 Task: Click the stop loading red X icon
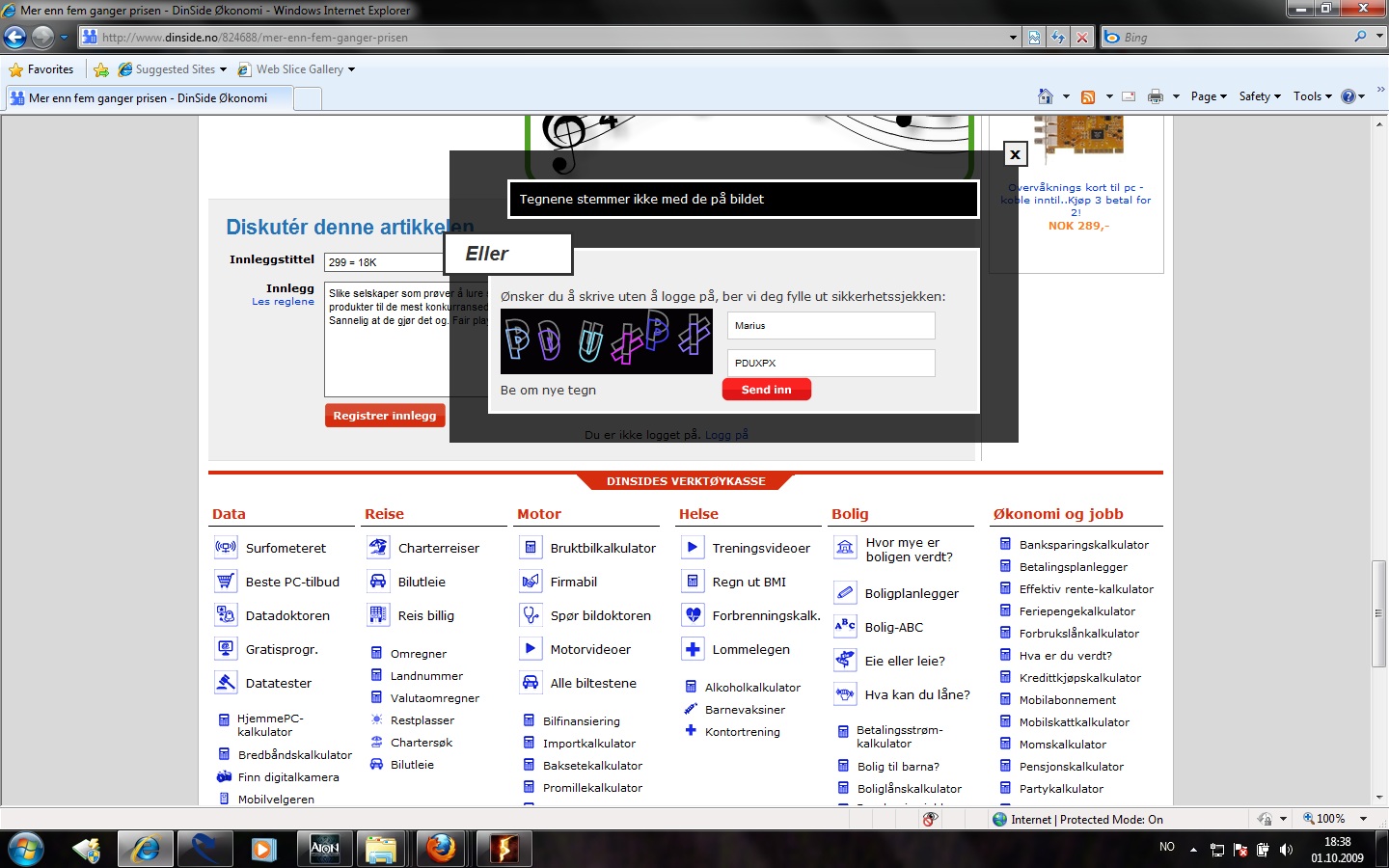(x=1082, y=38)
